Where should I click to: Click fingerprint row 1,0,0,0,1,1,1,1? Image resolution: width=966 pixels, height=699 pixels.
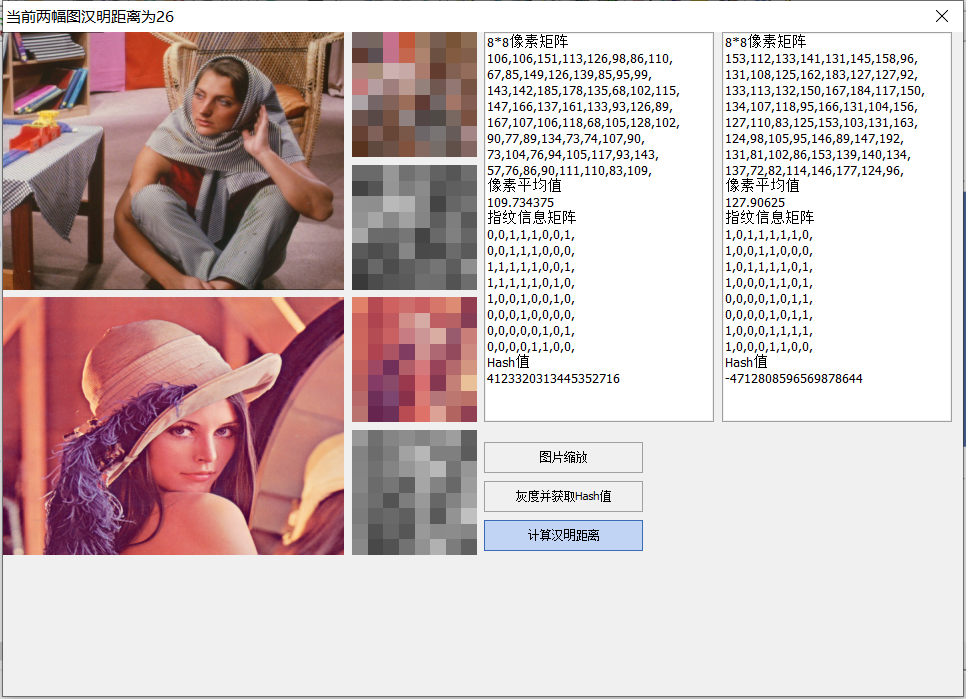[769, 331]
